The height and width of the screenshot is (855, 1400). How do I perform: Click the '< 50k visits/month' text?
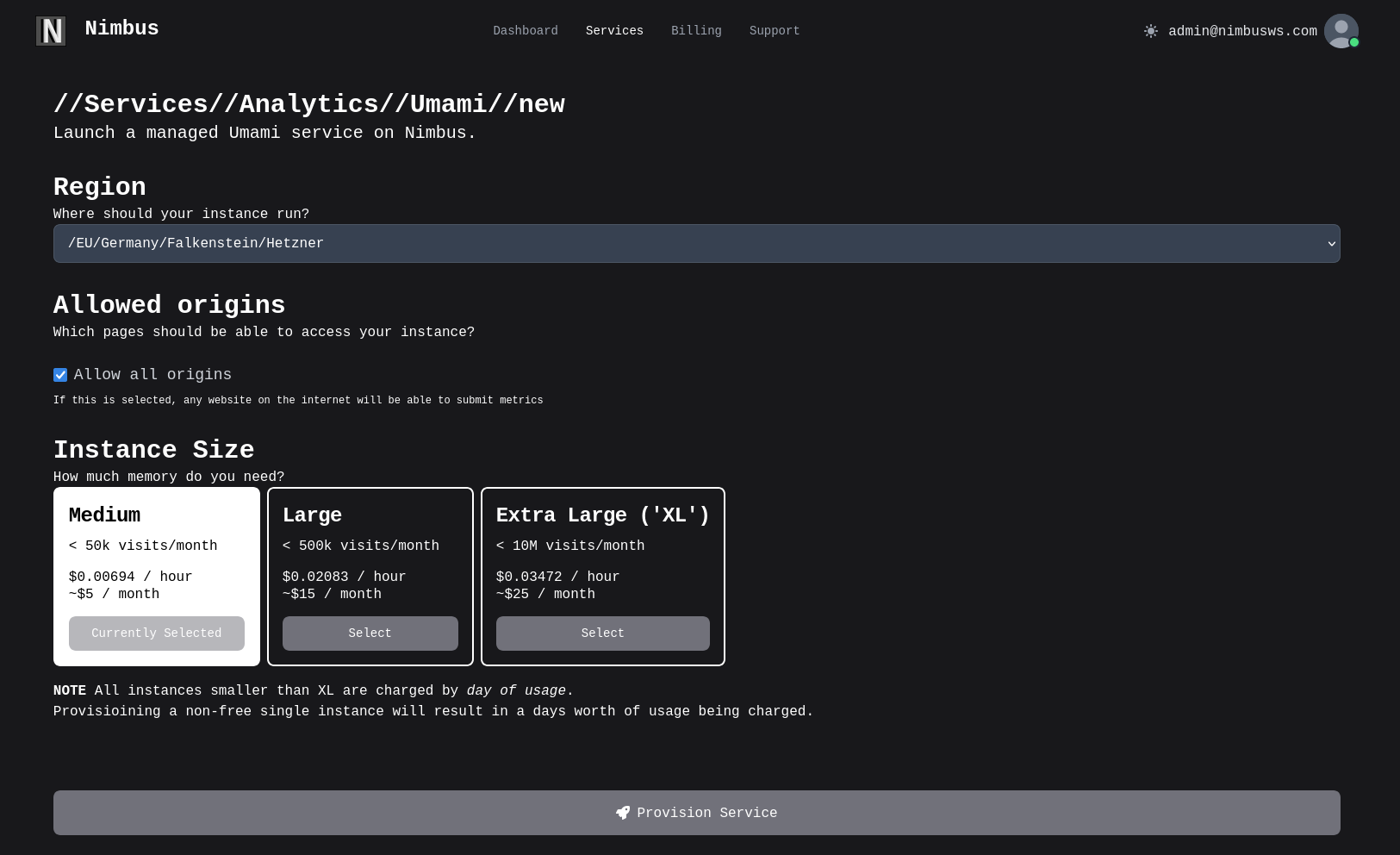click(143, 546)
